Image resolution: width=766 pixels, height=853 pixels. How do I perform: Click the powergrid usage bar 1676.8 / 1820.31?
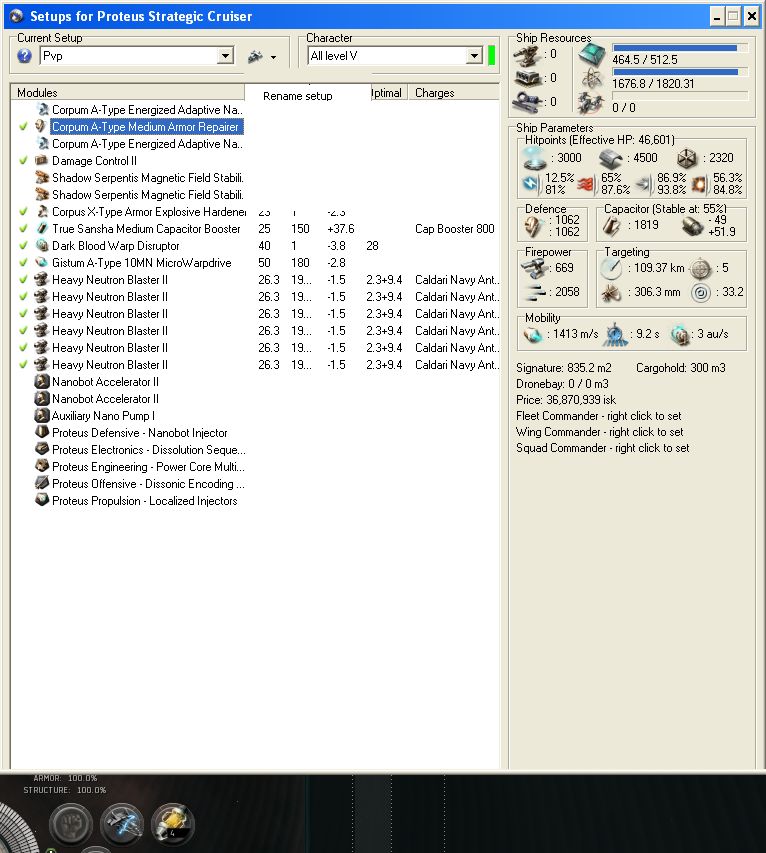[680, 72]
